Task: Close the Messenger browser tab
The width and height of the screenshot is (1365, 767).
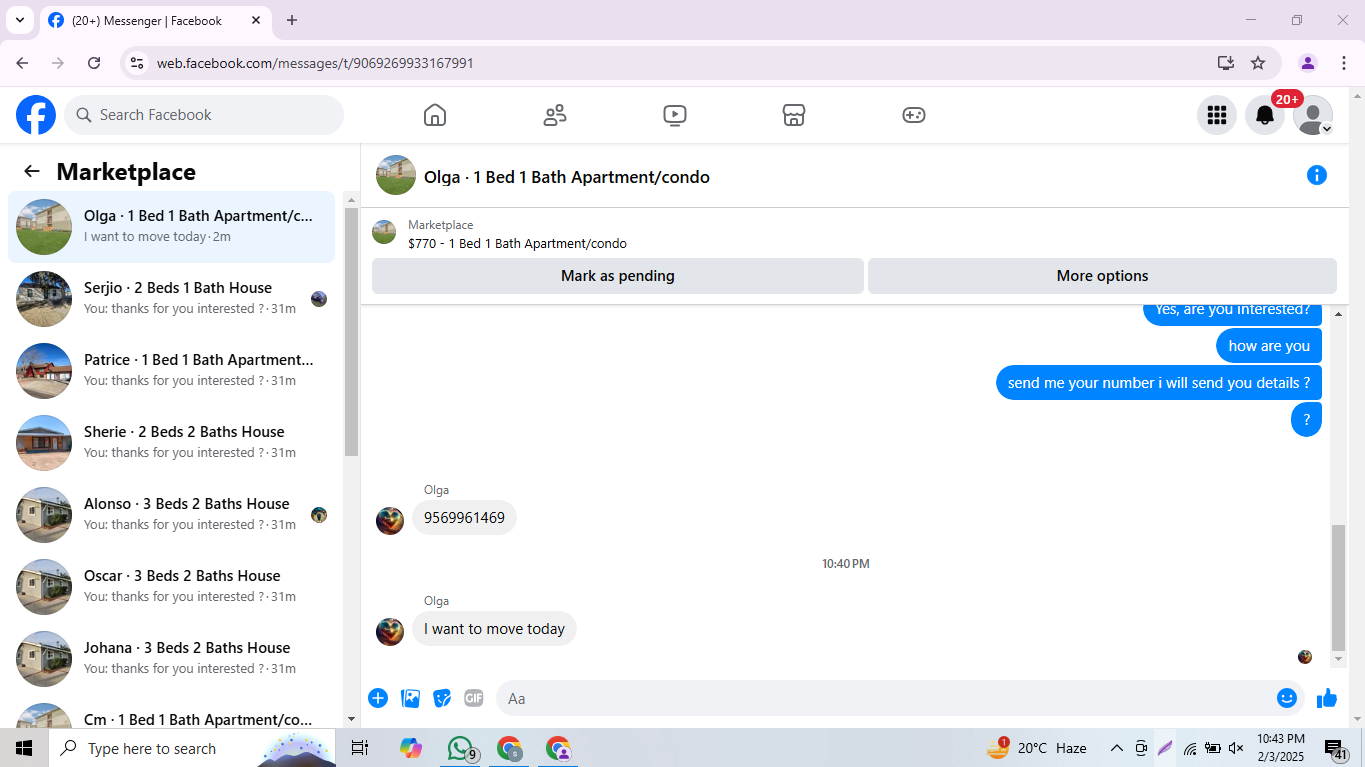Action: (256, 20)
